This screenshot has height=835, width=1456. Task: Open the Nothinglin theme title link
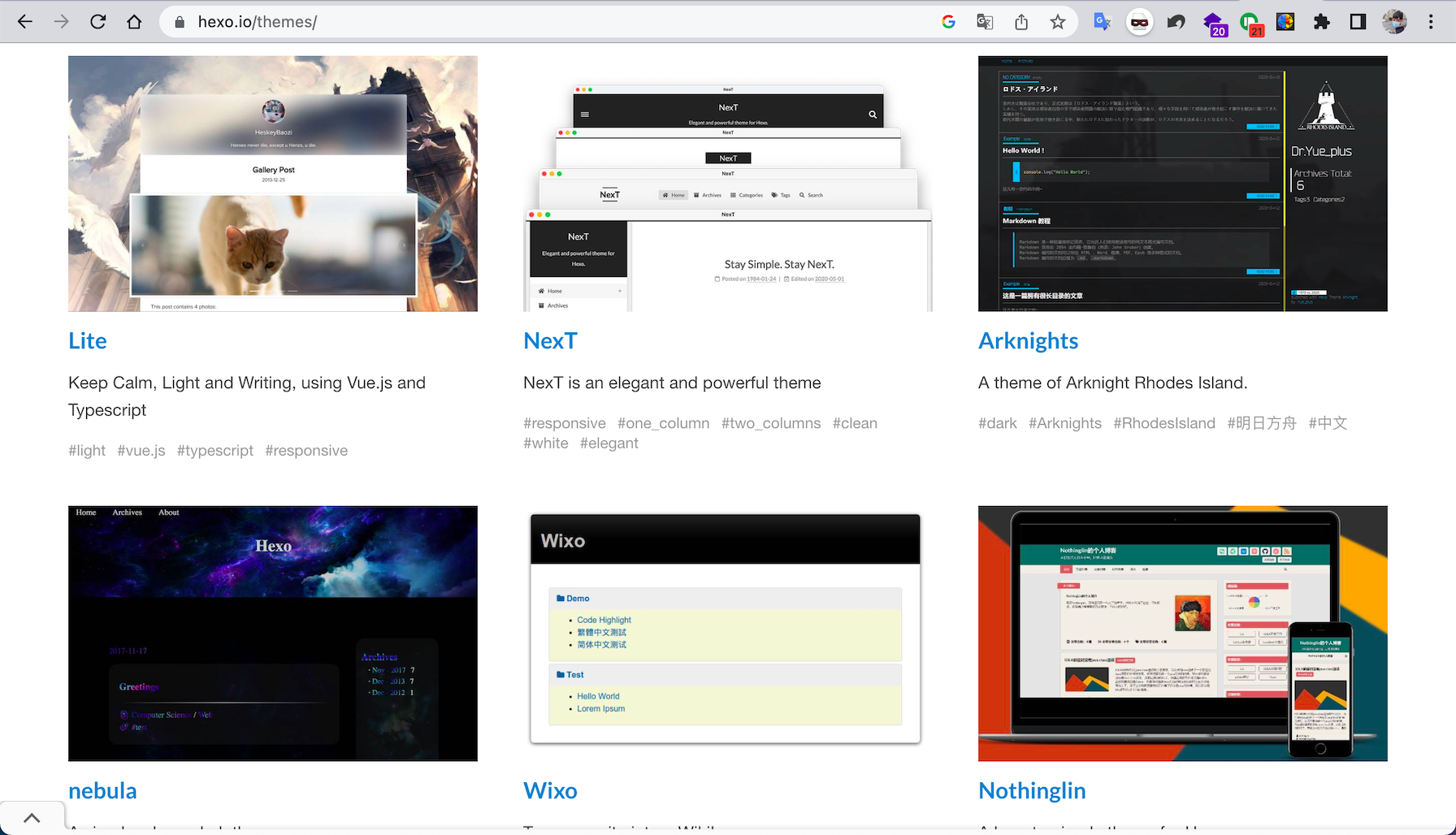tap(1032, 791)
